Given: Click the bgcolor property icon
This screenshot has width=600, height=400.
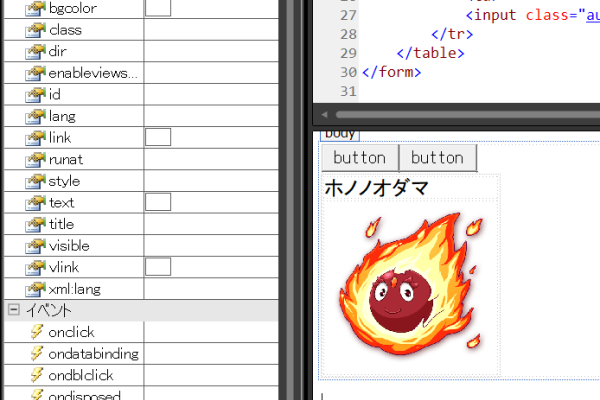Looking at the screenshot, I should pos(35,8).
